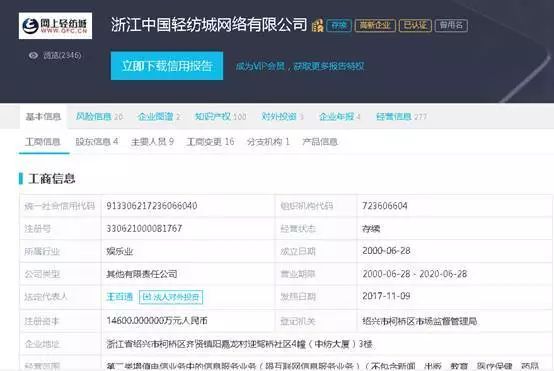Image resolution: width=554 pixels, height=371 pixels.
Task: Click issue date 2017-11-09
Action: [x=386, y=296]
